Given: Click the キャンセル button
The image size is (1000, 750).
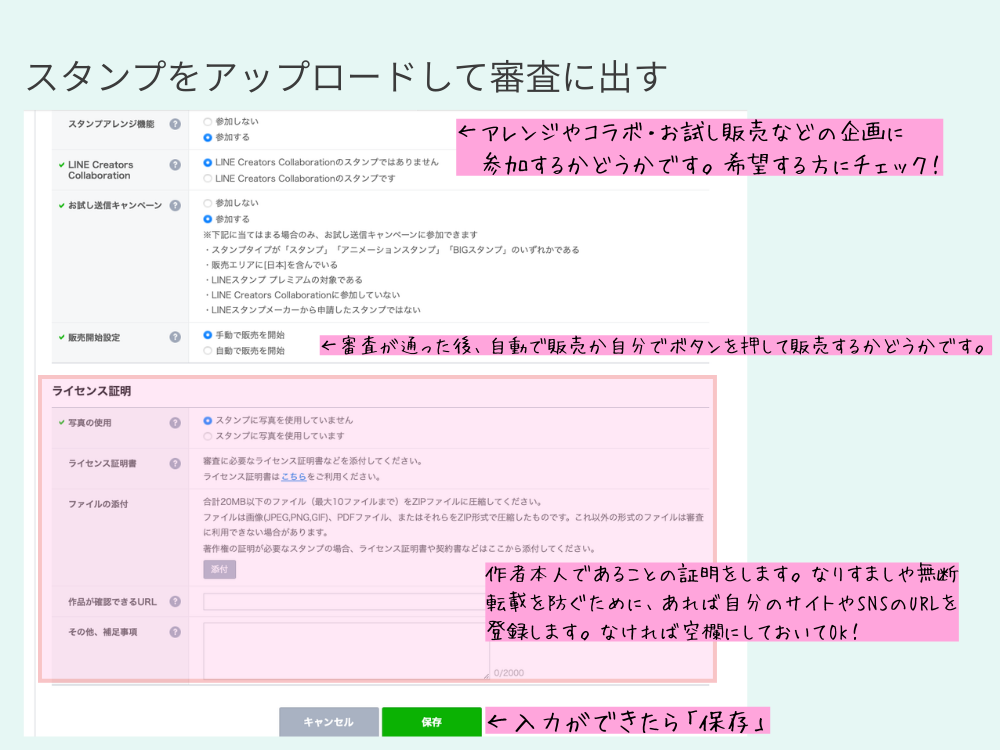Looking at the screenshot, I should point(329,721).
